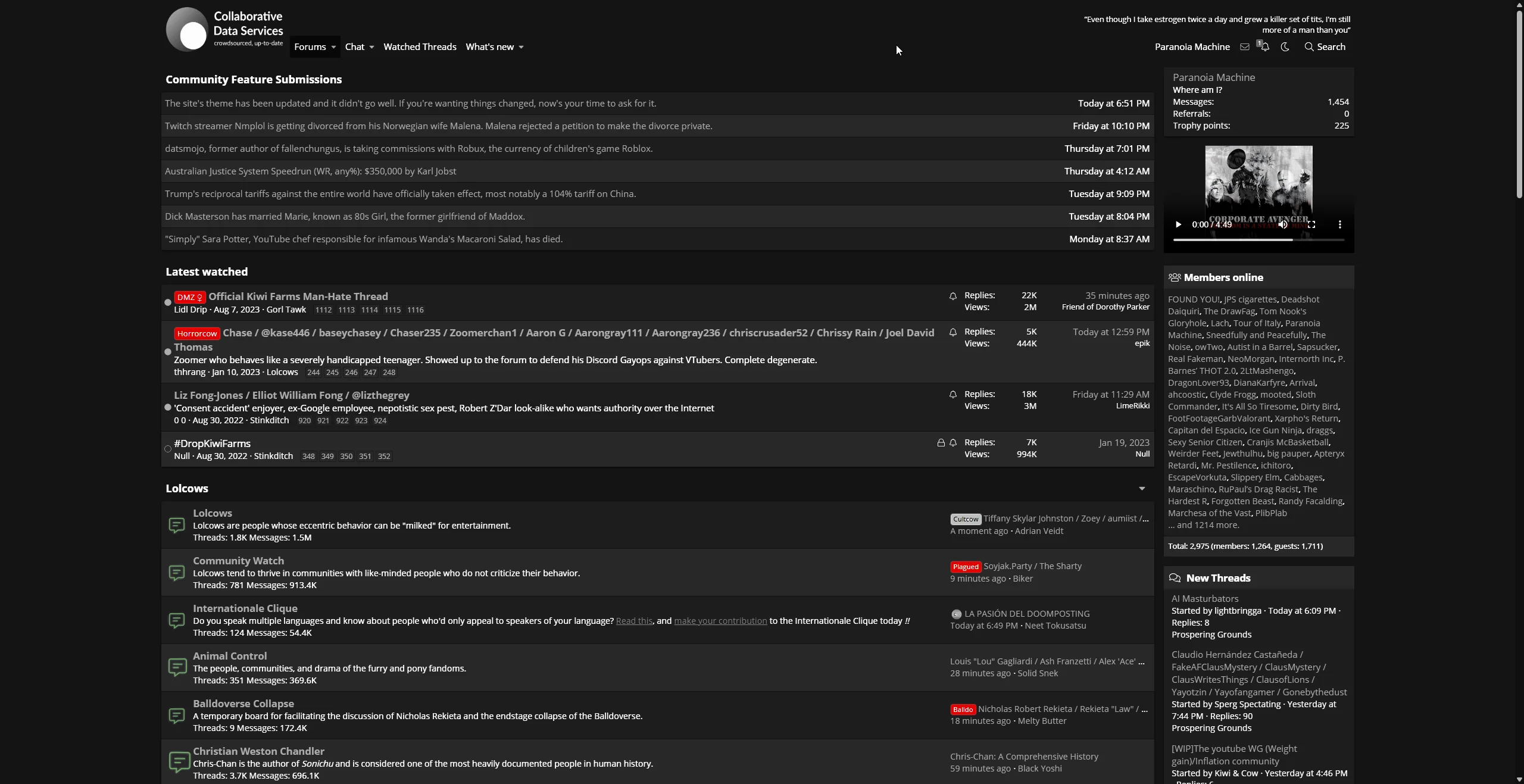1524x784 pixels.
Task: Click the DMZ prefix tag
Action: pos(190,297)
